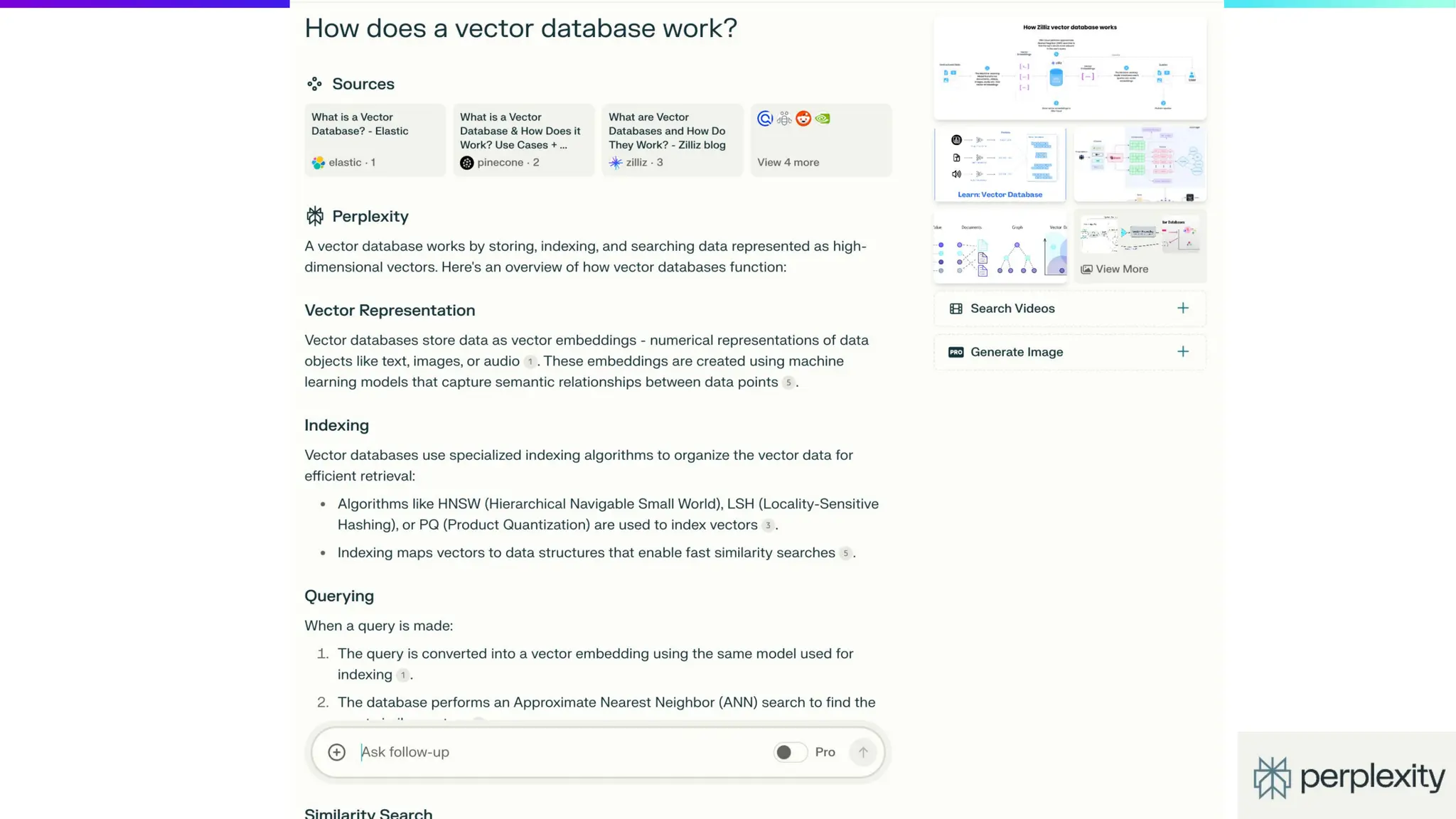Click View 4 more sources
Viewport: 1456px width, 819px height.
click(788, 163)
